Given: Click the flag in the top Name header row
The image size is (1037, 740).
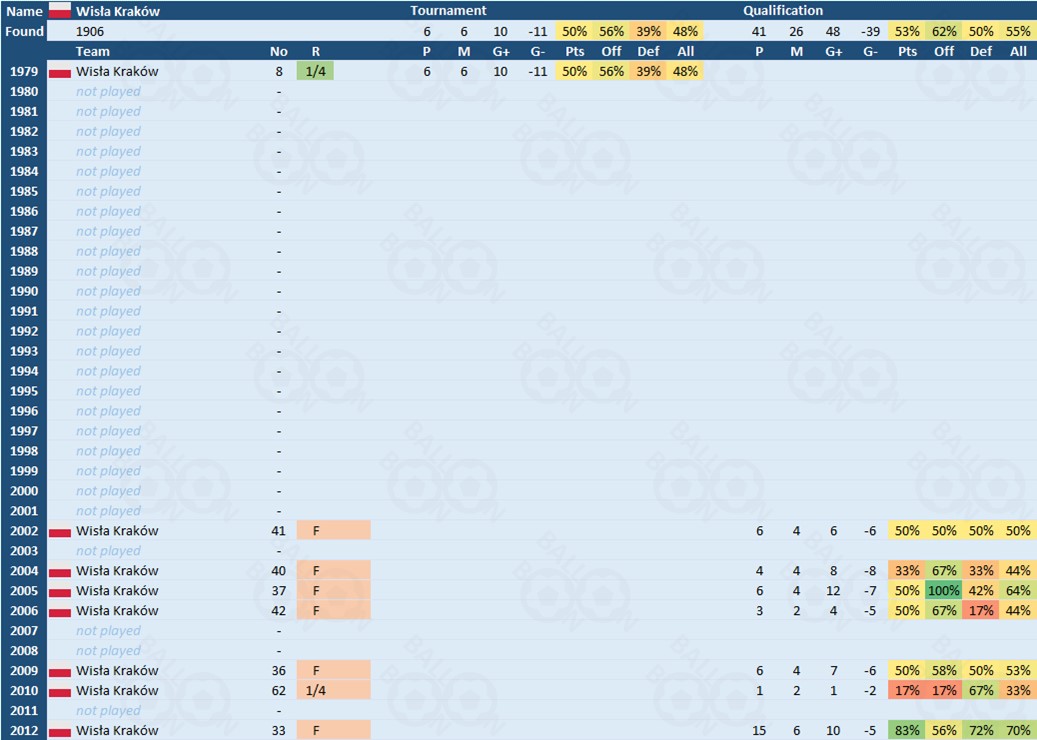Looking at the screenshot, I should [60, 11].
